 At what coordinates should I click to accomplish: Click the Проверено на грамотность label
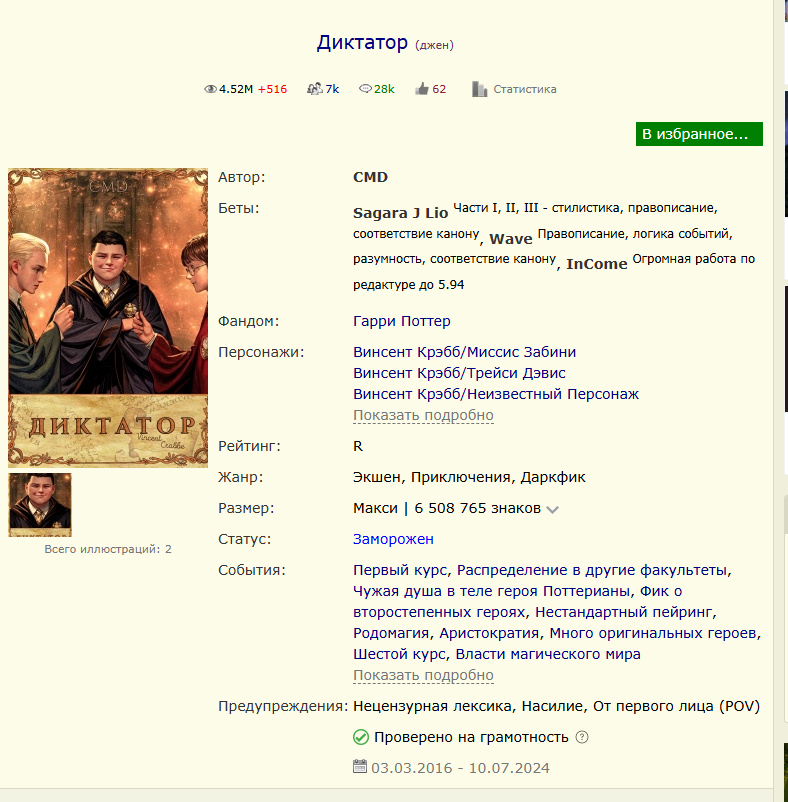(471, 737)
